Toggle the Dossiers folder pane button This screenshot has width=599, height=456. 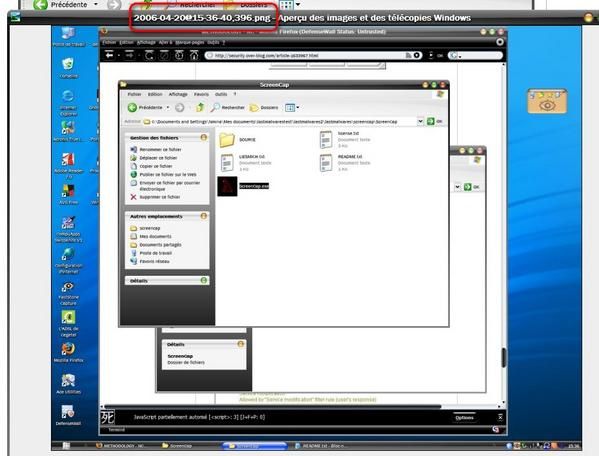(x=264, y=108)
